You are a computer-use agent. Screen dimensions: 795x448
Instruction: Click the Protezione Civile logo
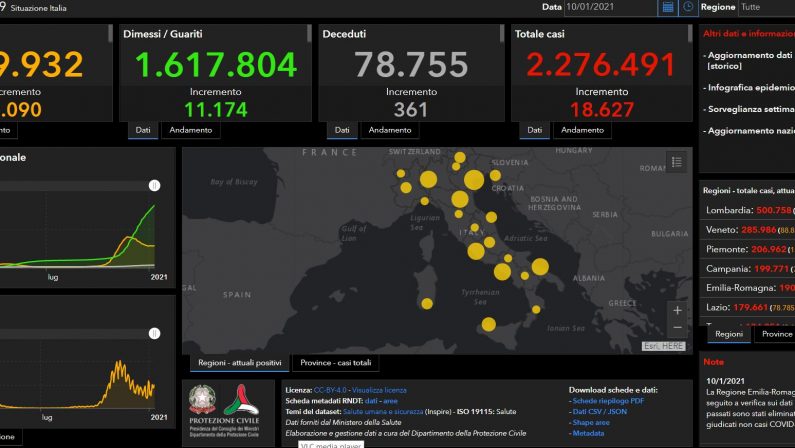[224, 411]
